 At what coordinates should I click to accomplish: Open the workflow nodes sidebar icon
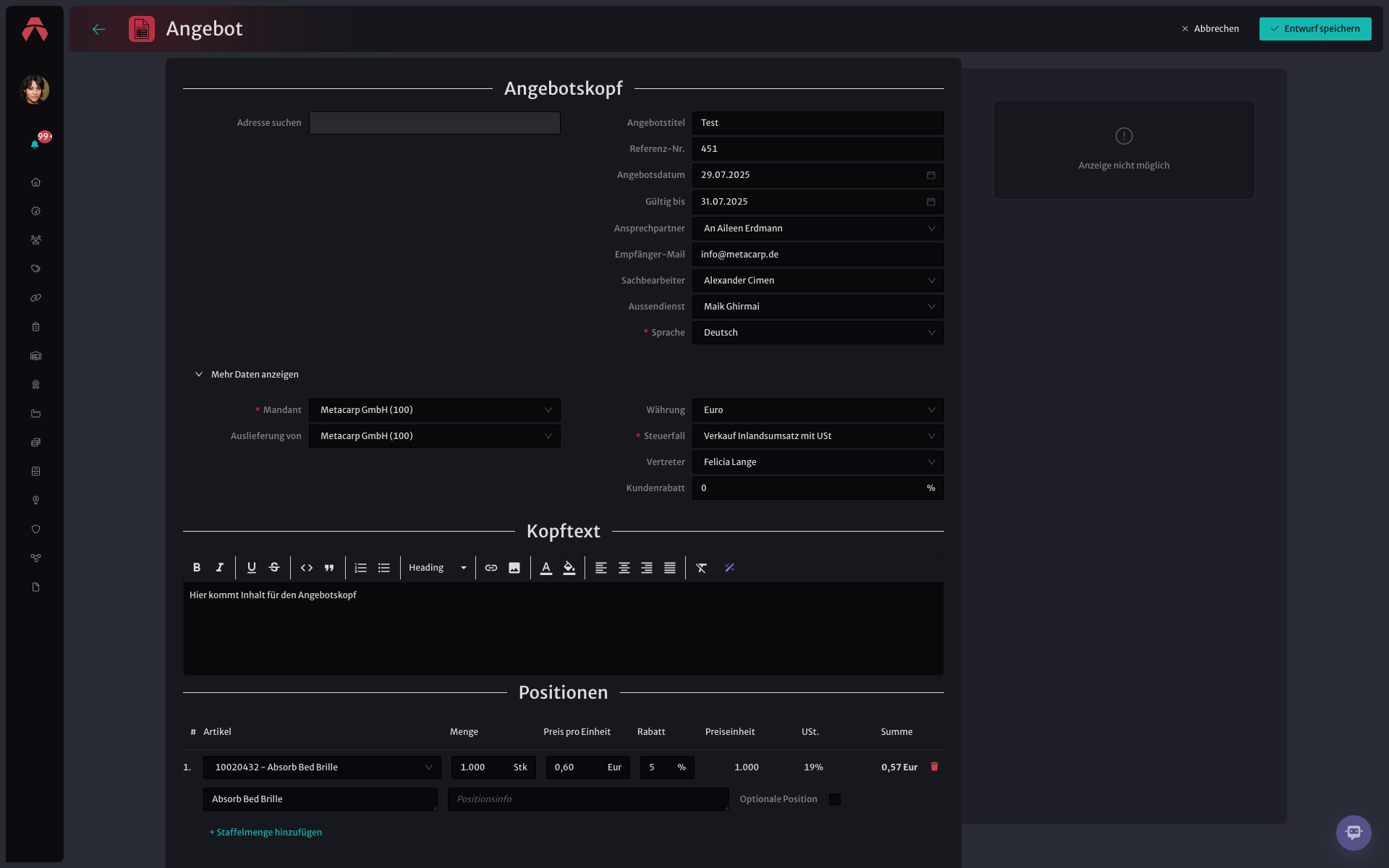coord(35,558)
